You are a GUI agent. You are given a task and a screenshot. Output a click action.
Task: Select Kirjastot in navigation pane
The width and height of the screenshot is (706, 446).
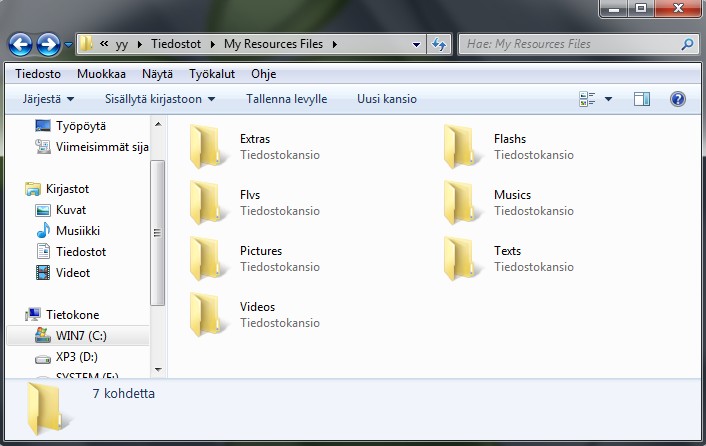pyautogui.click(x=67, y=189)
